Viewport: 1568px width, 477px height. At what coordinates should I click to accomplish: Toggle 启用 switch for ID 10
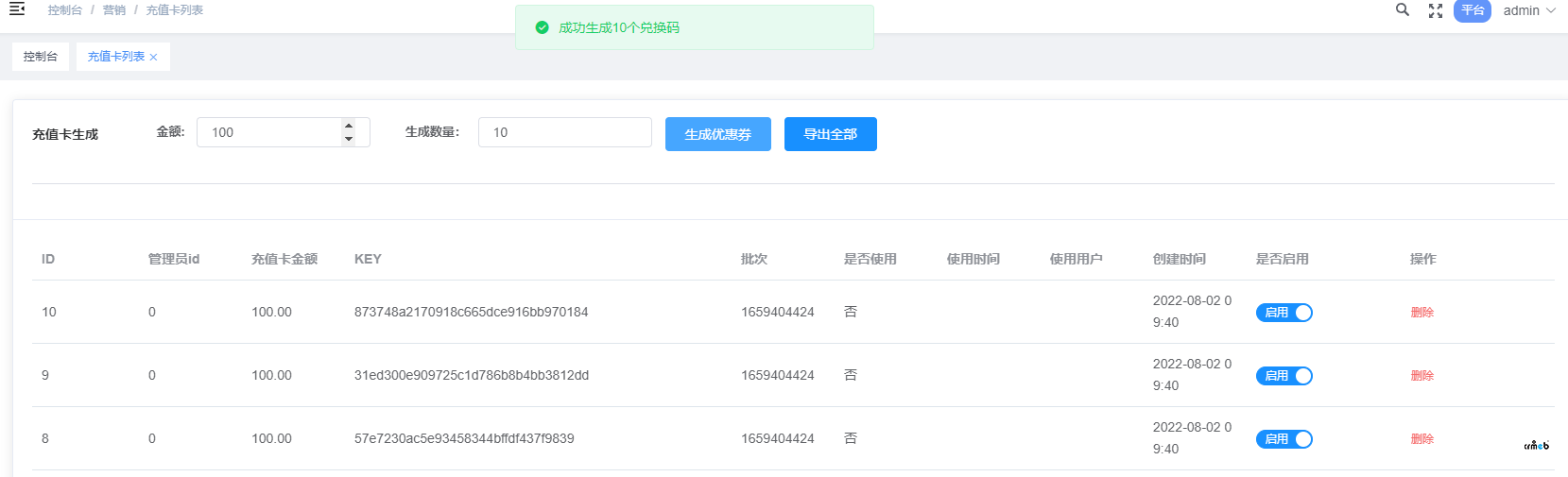coord(1284,313)
